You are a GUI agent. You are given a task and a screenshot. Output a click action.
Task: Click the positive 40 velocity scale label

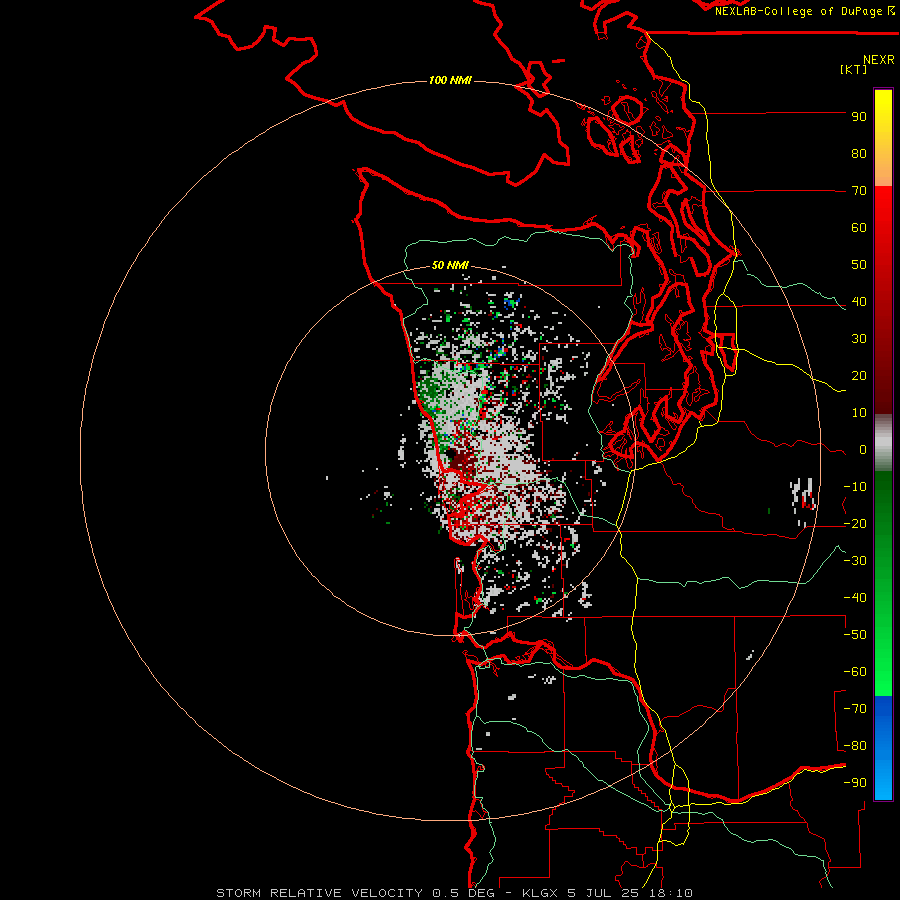click(x=859, y=302)
